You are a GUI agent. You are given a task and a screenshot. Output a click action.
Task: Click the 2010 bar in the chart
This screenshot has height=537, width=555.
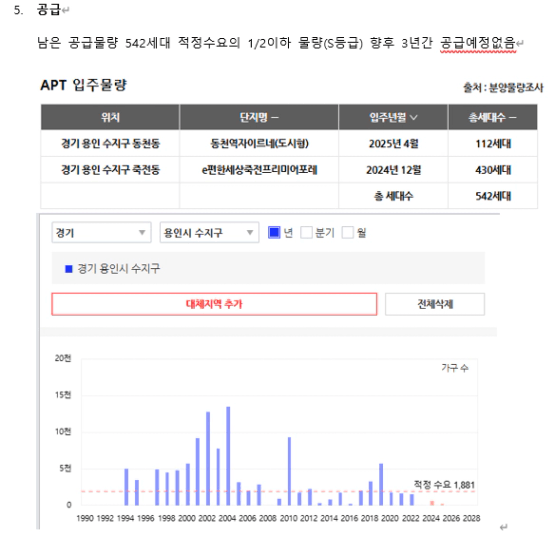point(289,471)
